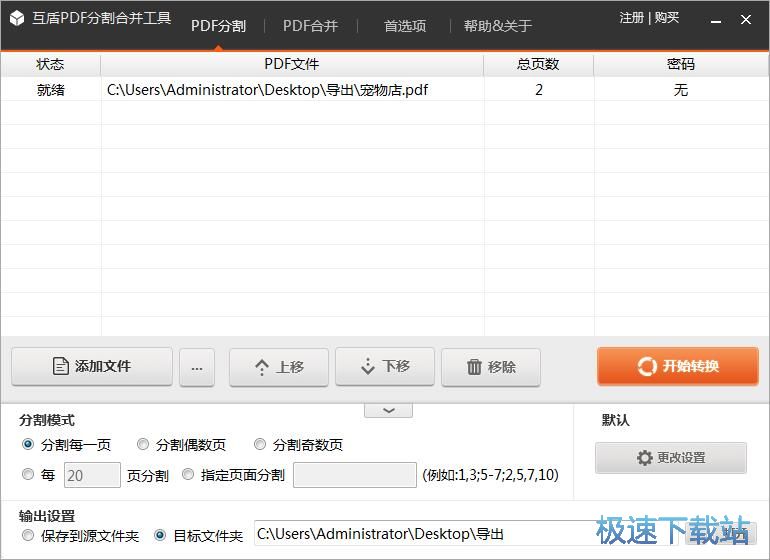
Task: Select the 分割奇数页 radio button
Action: coord(260,445)
